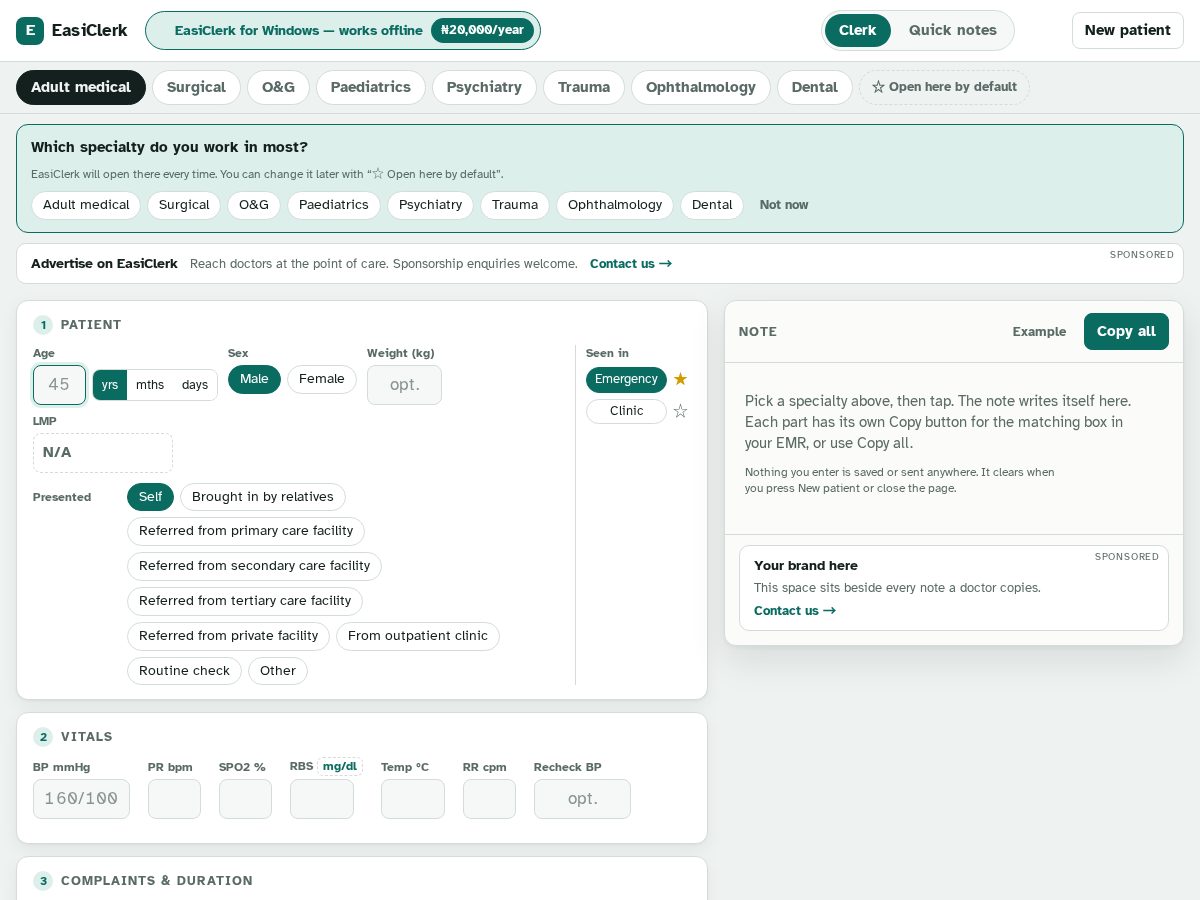Select the Surgical specialty tab

[196, 87]
